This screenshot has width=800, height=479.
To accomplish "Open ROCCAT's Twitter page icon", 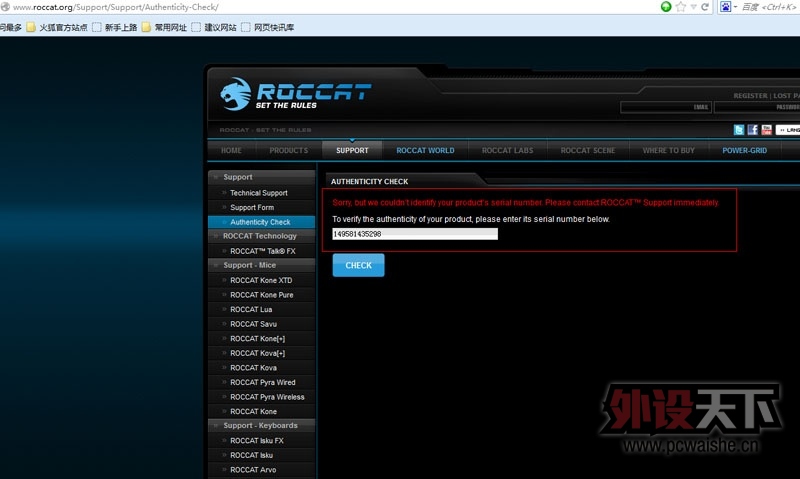I will [738, 130].
